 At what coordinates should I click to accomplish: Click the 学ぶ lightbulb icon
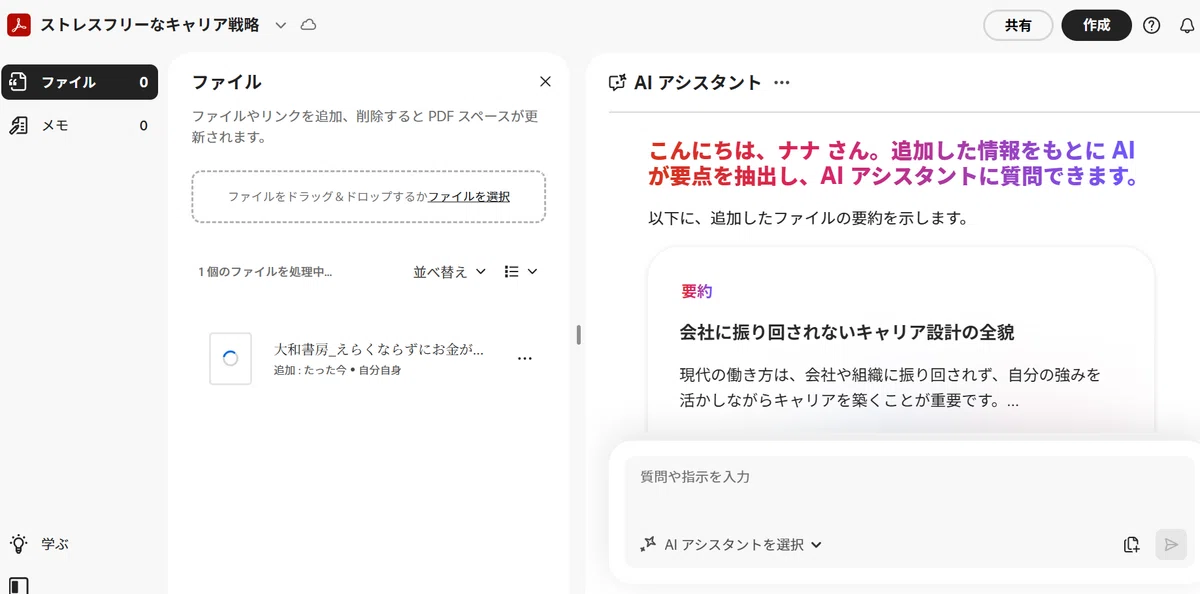[x=19, y=544]
